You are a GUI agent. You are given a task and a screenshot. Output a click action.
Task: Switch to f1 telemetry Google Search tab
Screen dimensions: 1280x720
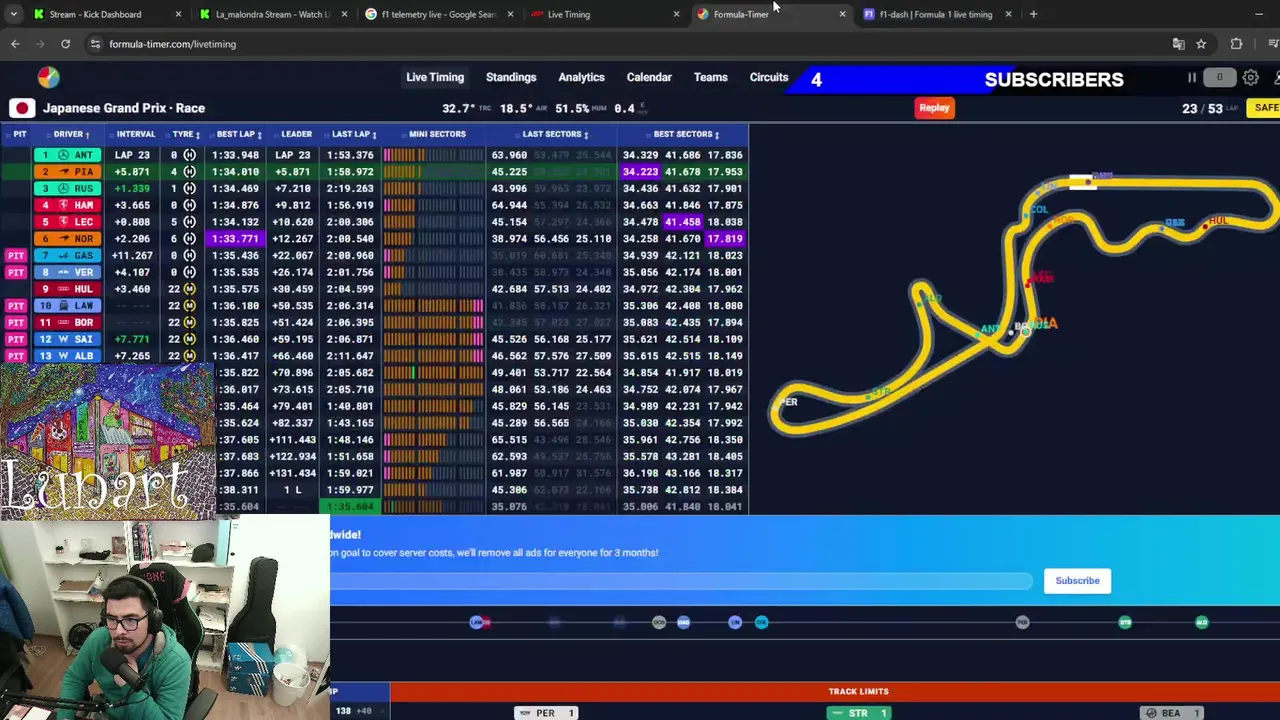click(437, 14)
